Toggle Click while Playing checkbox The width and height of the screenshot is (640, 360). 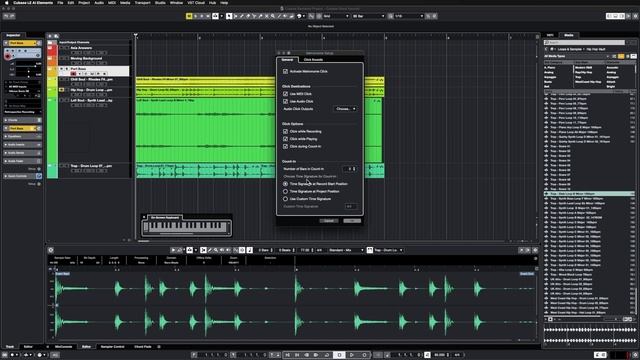[285, 139]
